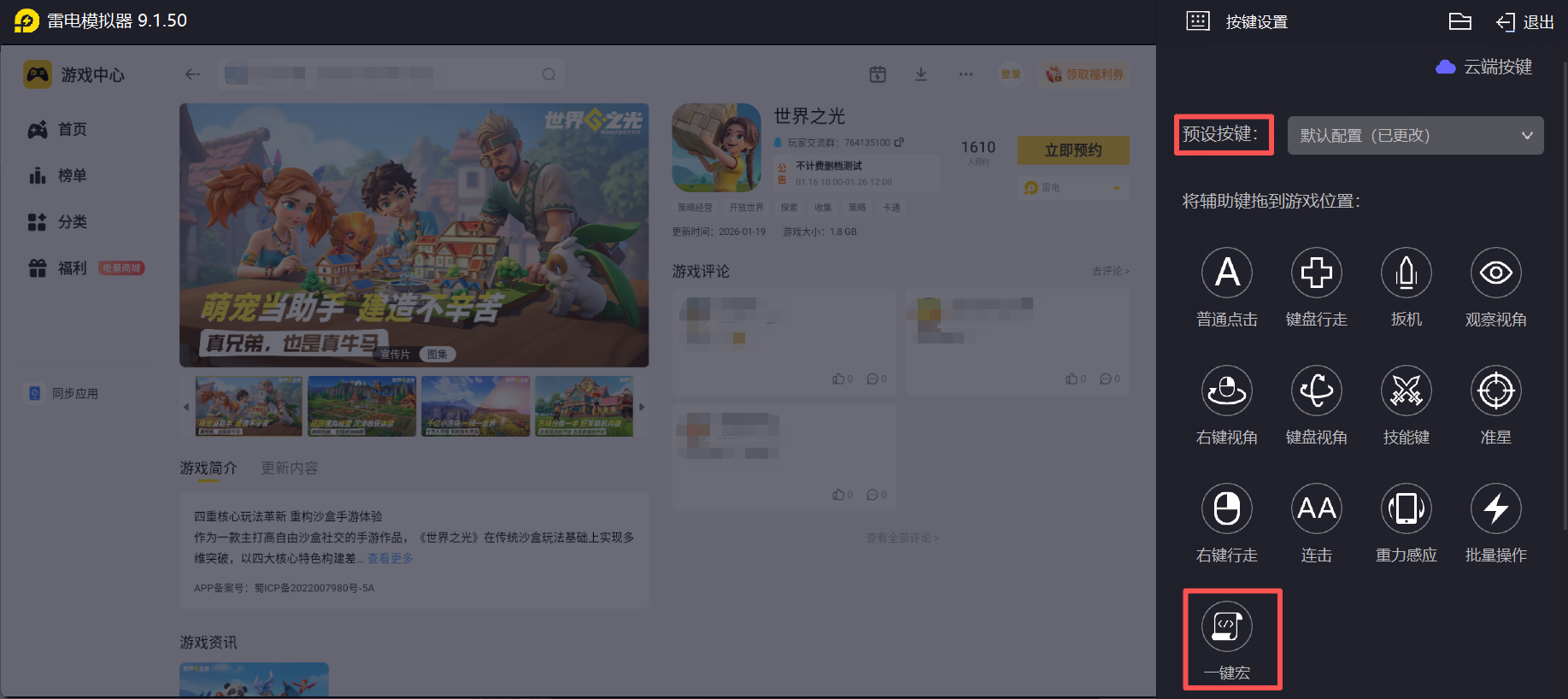Open the calendar reservation icon
The image size is (1568, 699).
(878, 74)
